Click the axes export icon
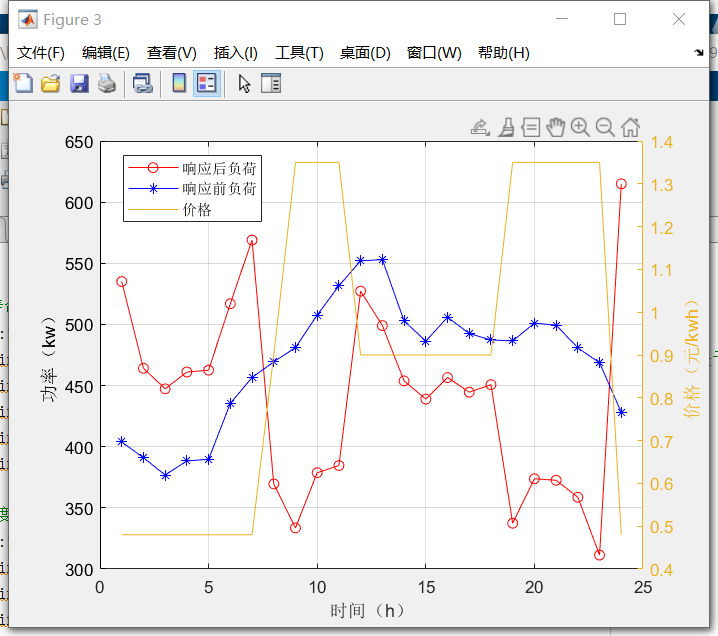Viewport: 718px width, 636px height. pos(480,127)
